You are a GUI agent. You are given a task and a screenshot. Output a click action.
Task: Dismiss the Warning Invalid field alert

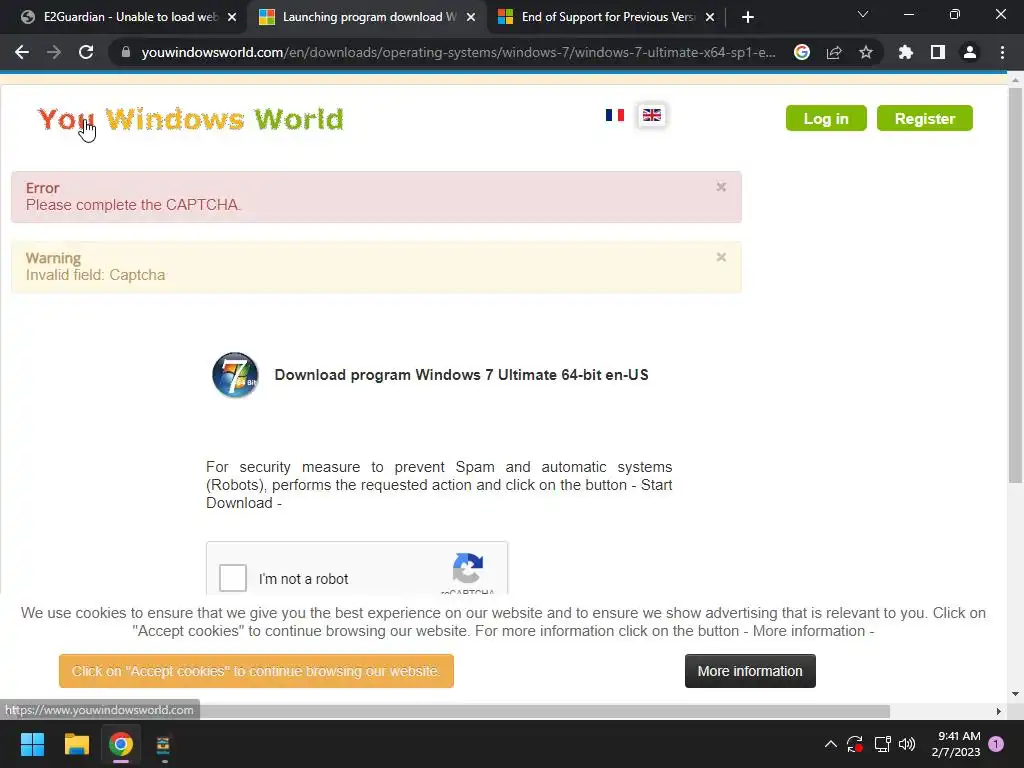721,257
